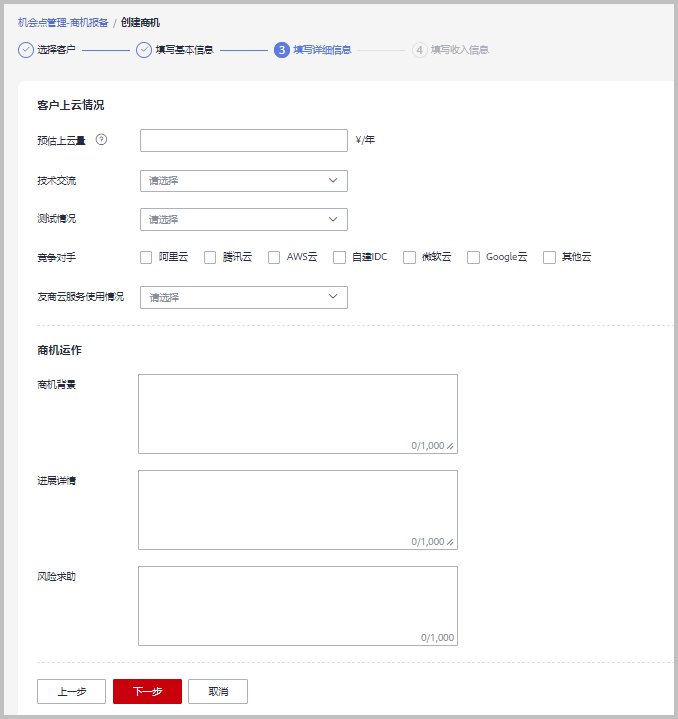Click the 创建商机 breadcrumb text
This screenshot has height=719, width=678.
click(140, 22)
